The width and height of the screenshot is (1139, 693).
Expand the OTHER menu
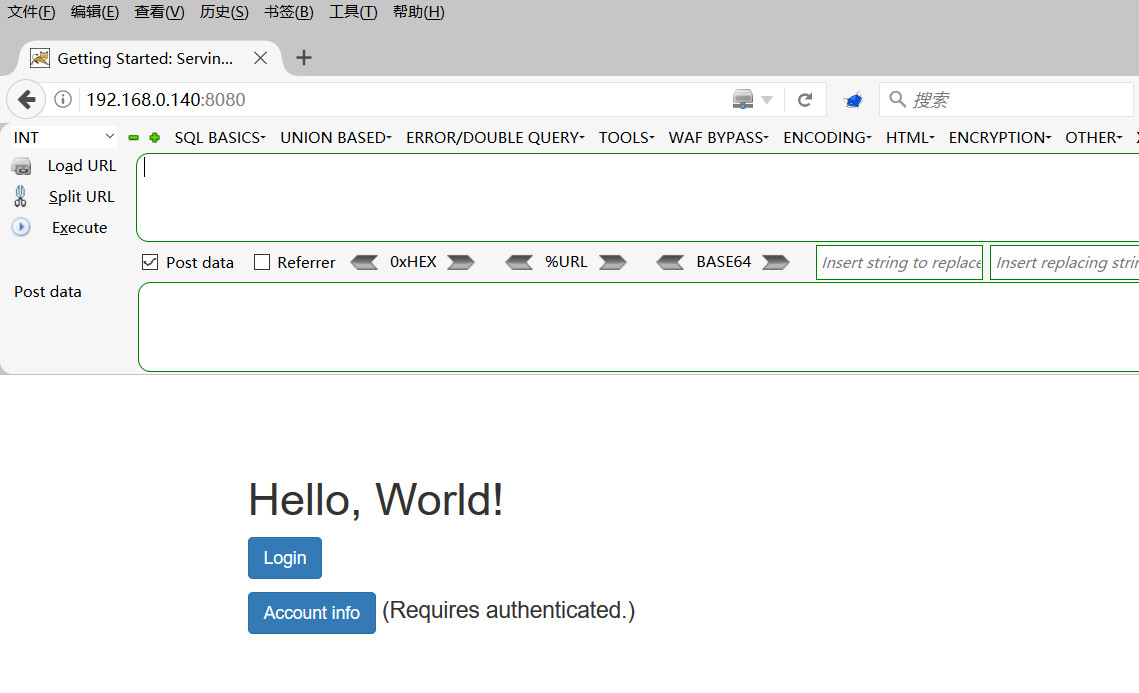1093,137
